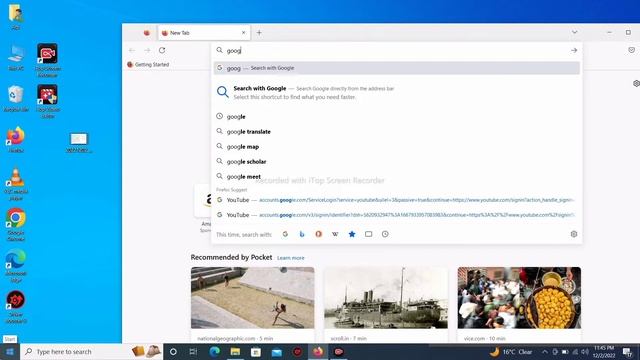Click the Firefox reload button
The height and width of the screenshot is (360, 640).
click(x=162, y=50)
